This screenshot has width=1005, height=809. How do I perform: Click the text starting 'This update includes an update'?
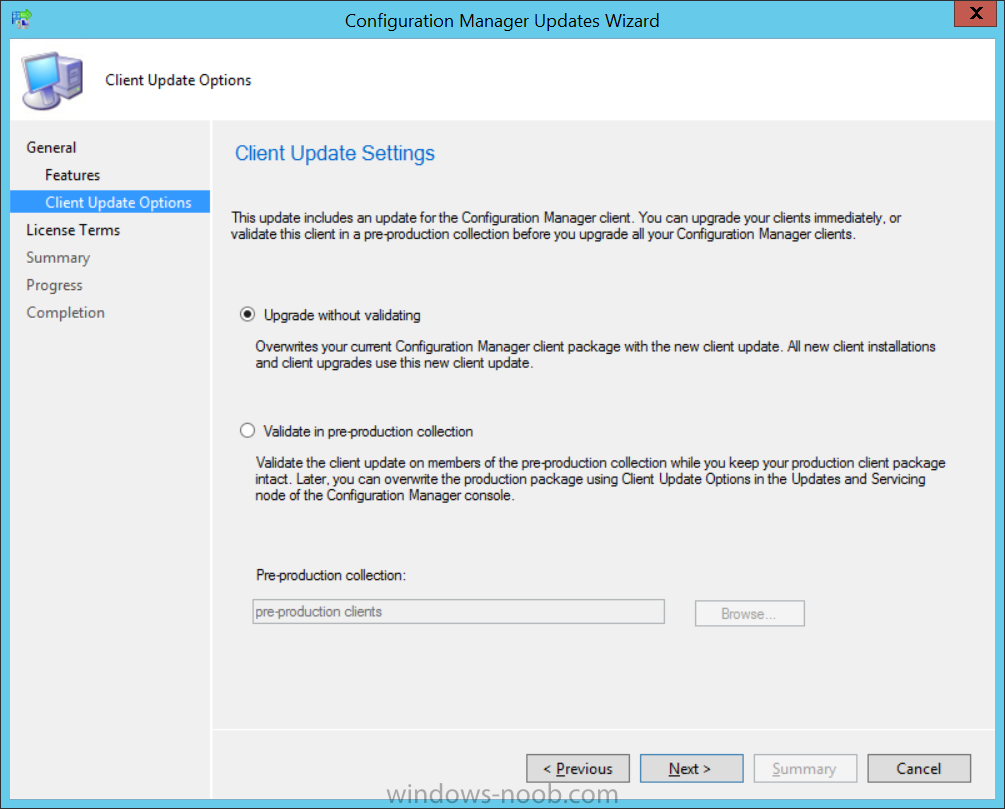[566, 226]
